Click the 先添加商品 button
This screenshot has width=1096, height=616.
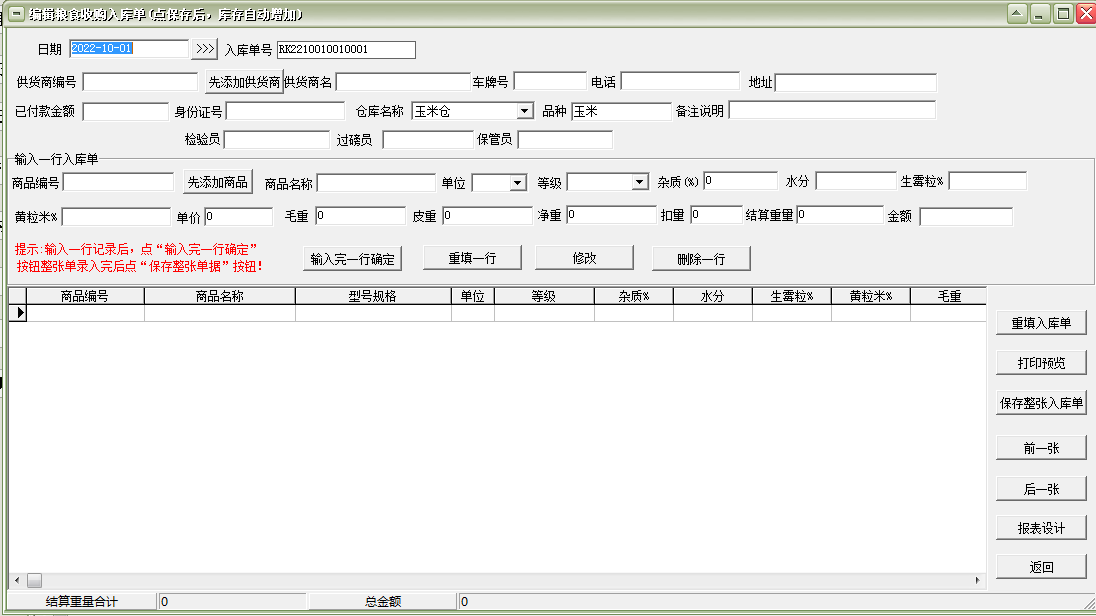tap(217, 182)
